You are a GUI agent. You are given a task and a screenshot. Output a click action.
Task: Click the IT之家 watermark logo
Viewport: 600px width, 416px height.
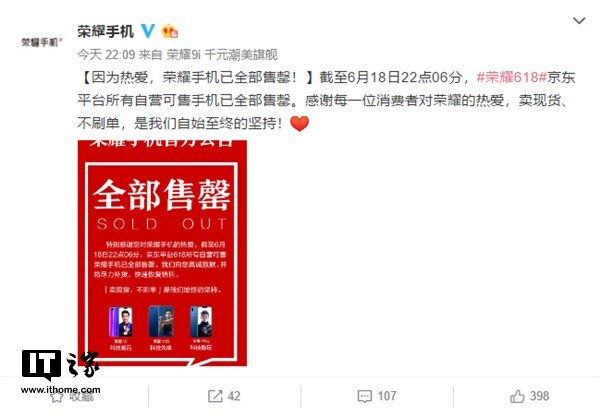(x=60, y=365)
